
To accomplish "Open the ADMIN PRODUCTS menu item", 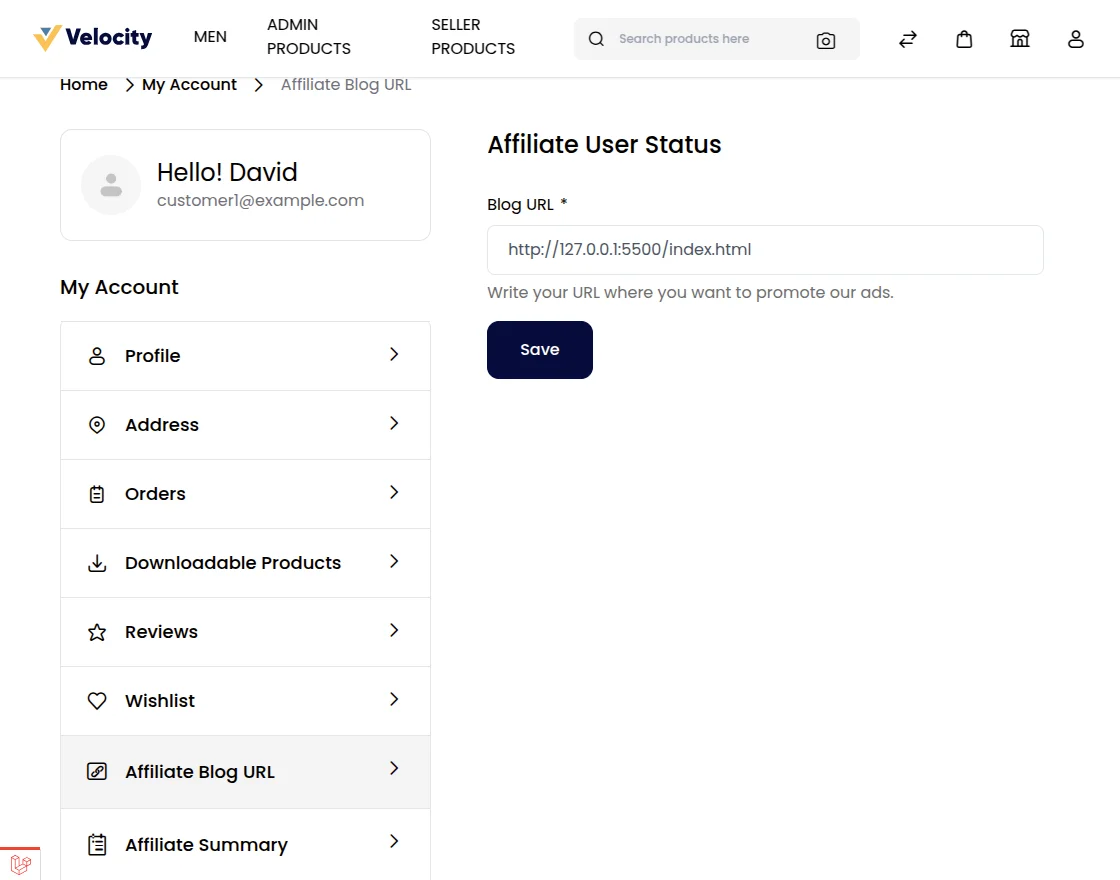I will (x=309, y=37).
